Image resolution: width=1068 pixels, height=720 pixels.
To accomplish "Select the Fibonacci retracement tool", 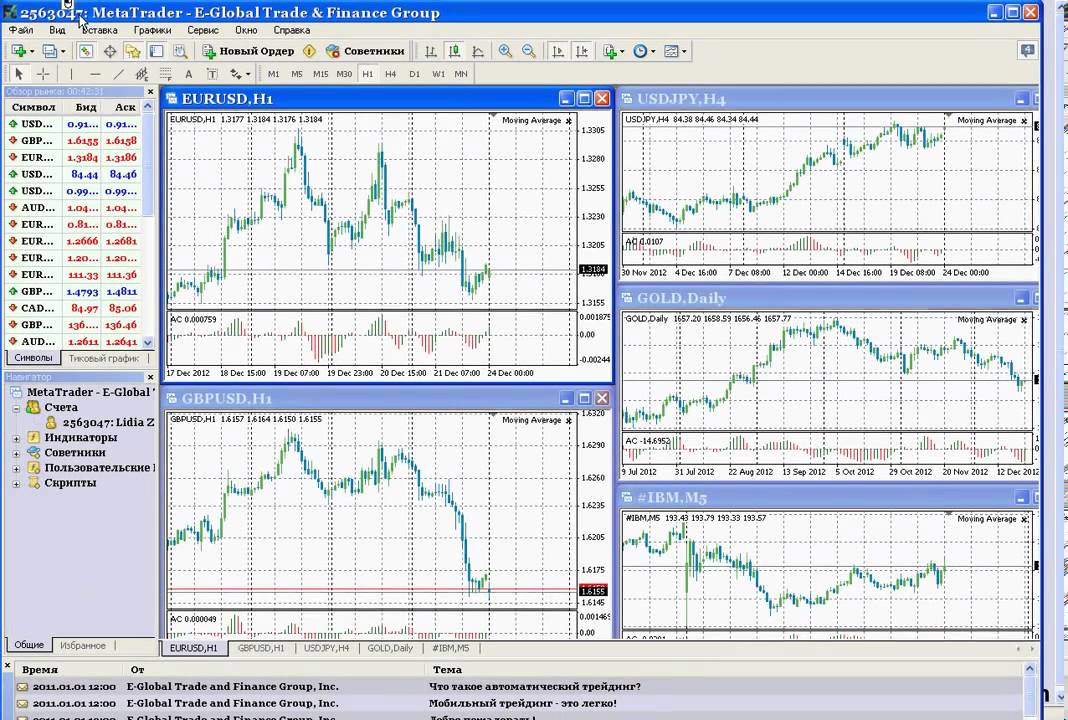I will [165, 74].
